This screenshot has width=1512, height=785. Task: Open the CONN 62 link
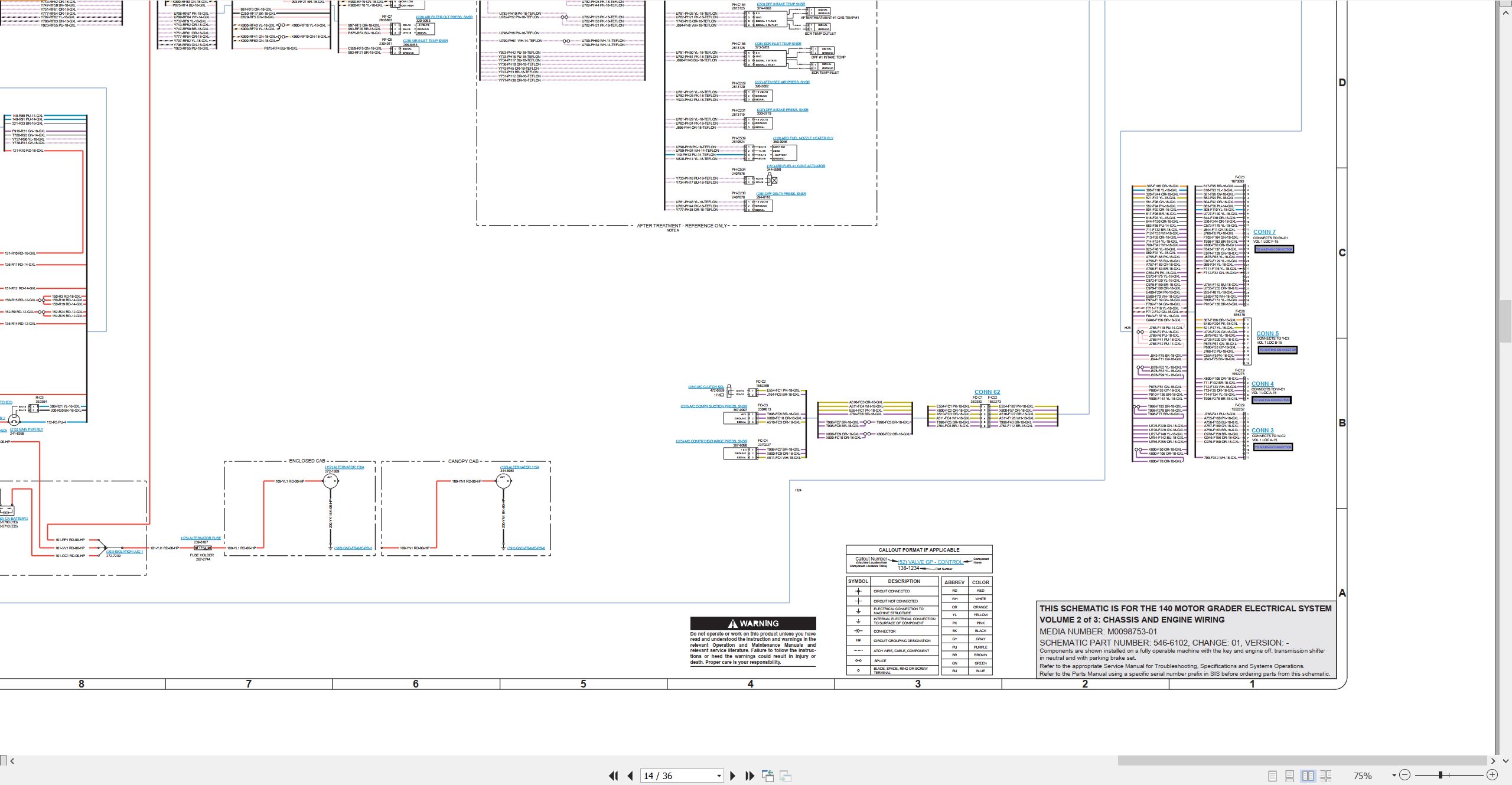tap(987, 392)
